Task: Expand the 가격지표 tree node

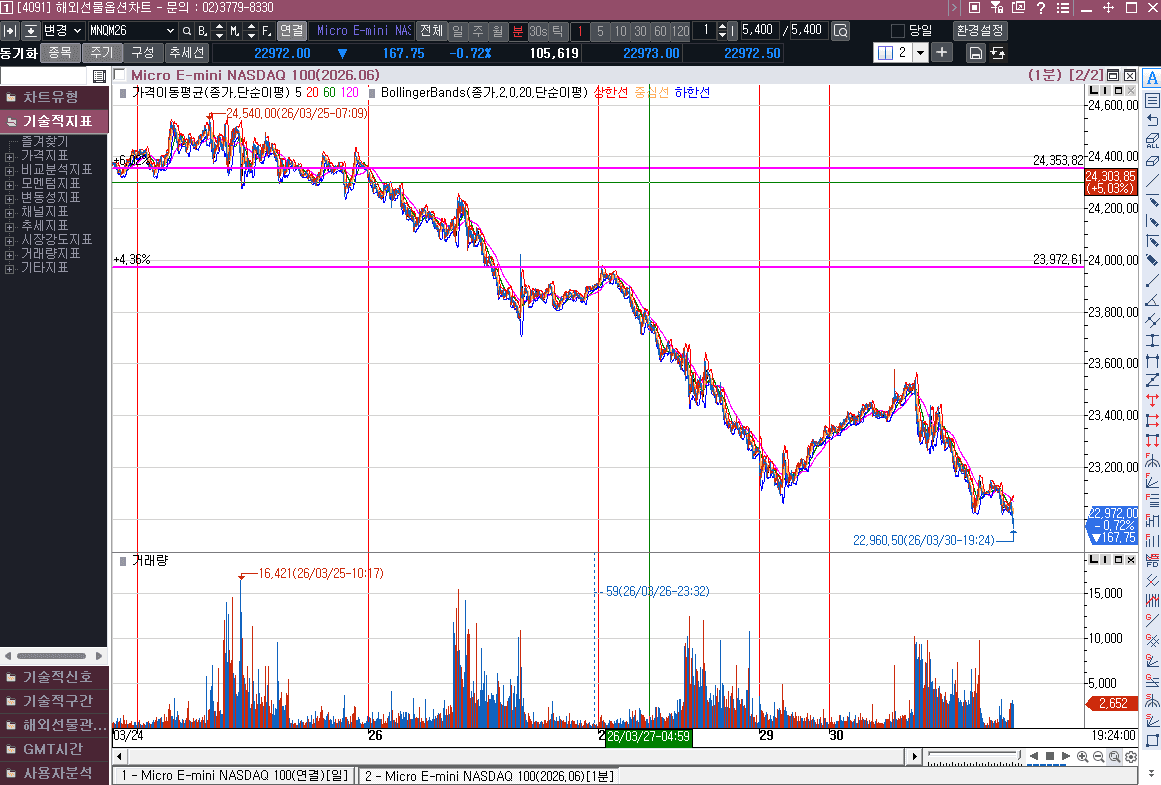Action: pos(9,156)
